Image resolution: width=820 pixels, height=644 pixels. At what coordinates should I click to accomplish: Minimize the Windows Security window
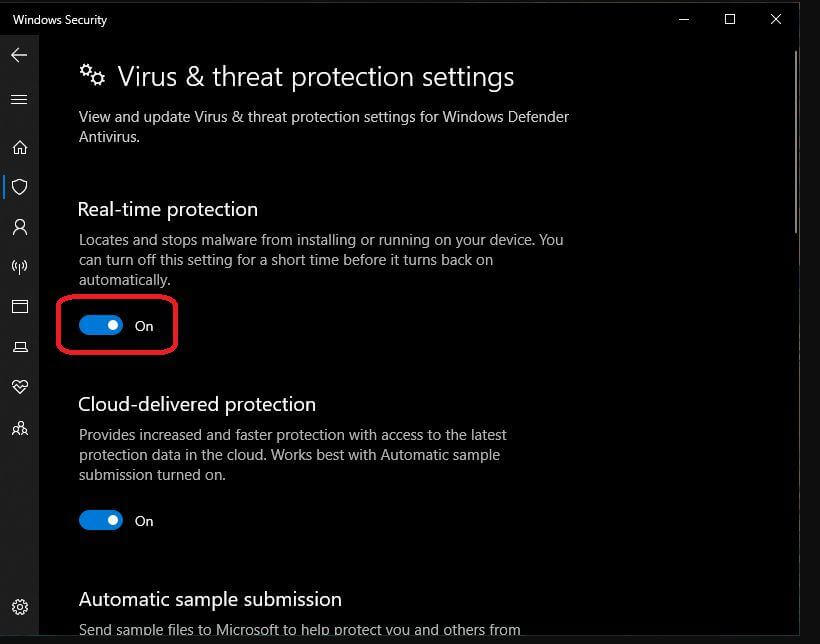pos(684,19)
